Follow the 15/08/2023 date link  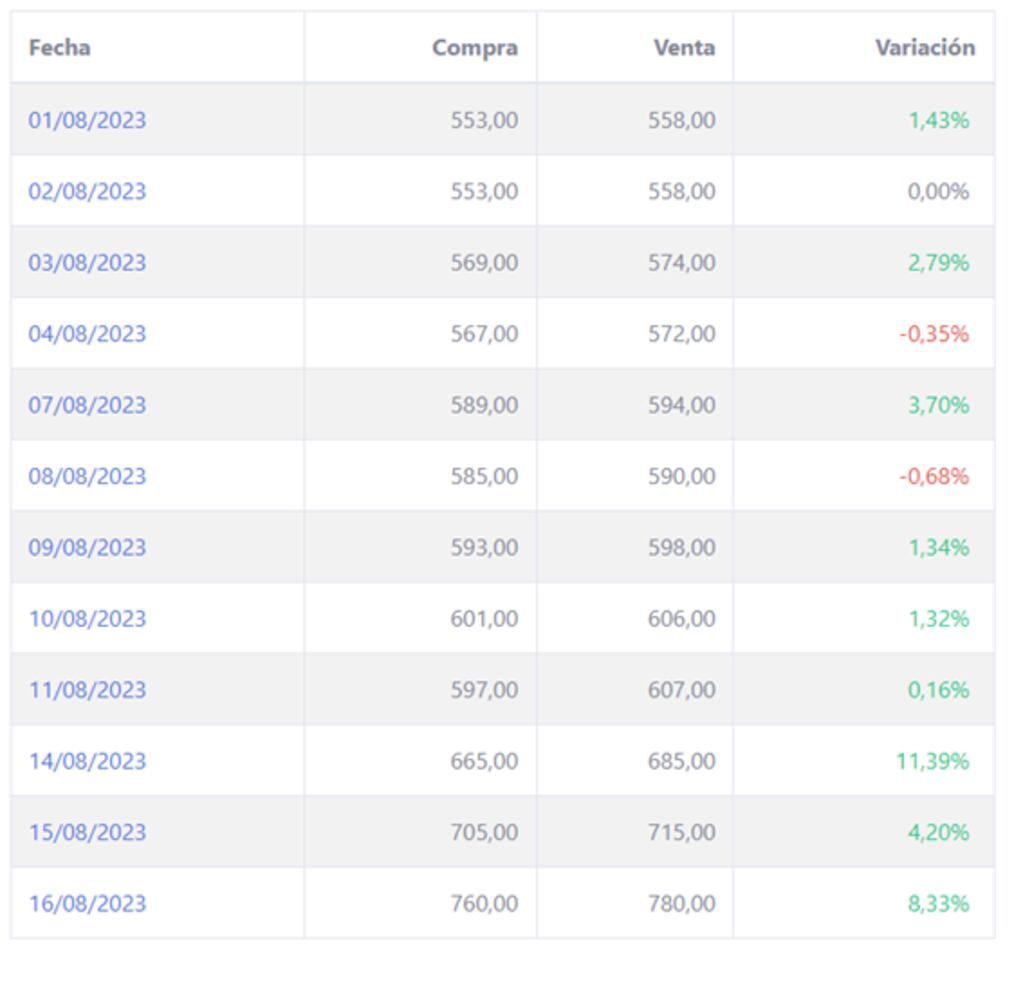[x=87, y=832]
